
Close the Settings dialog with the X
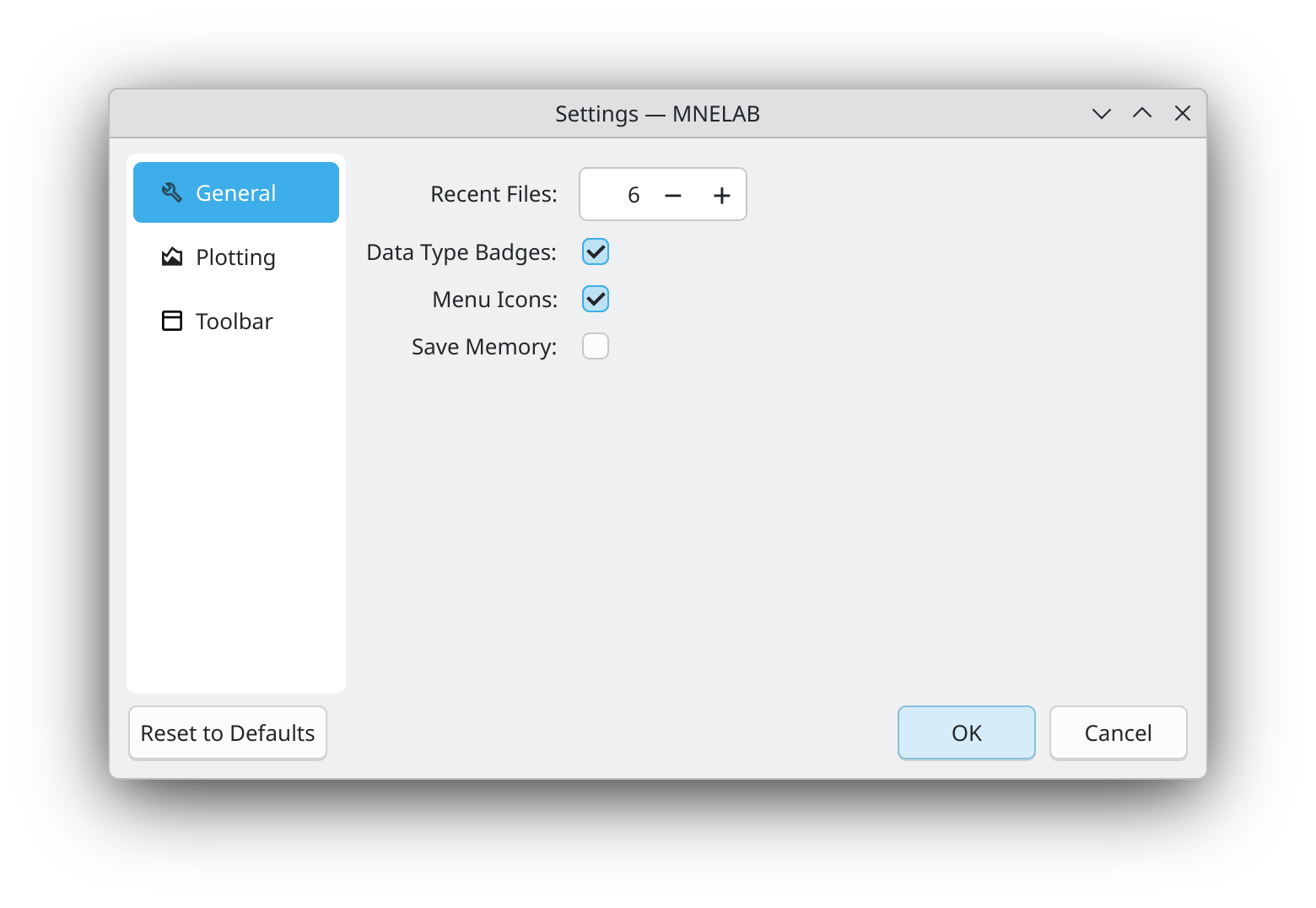point(1183,113)
